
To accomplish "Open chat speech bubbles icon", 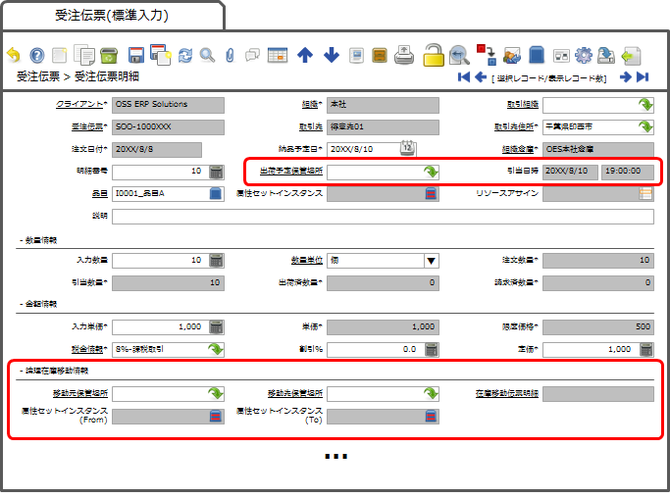I will click(x=253, y=56).
